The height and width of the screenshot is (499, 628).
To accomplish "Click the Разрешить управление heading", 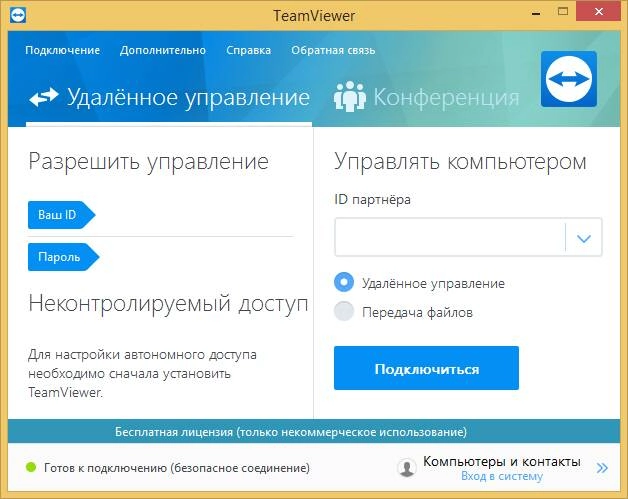I will pos(149,162).
